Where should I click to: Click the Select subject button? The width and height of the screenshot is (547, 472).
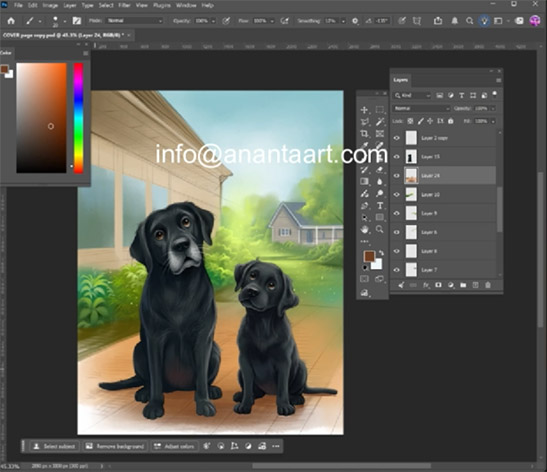54,446
